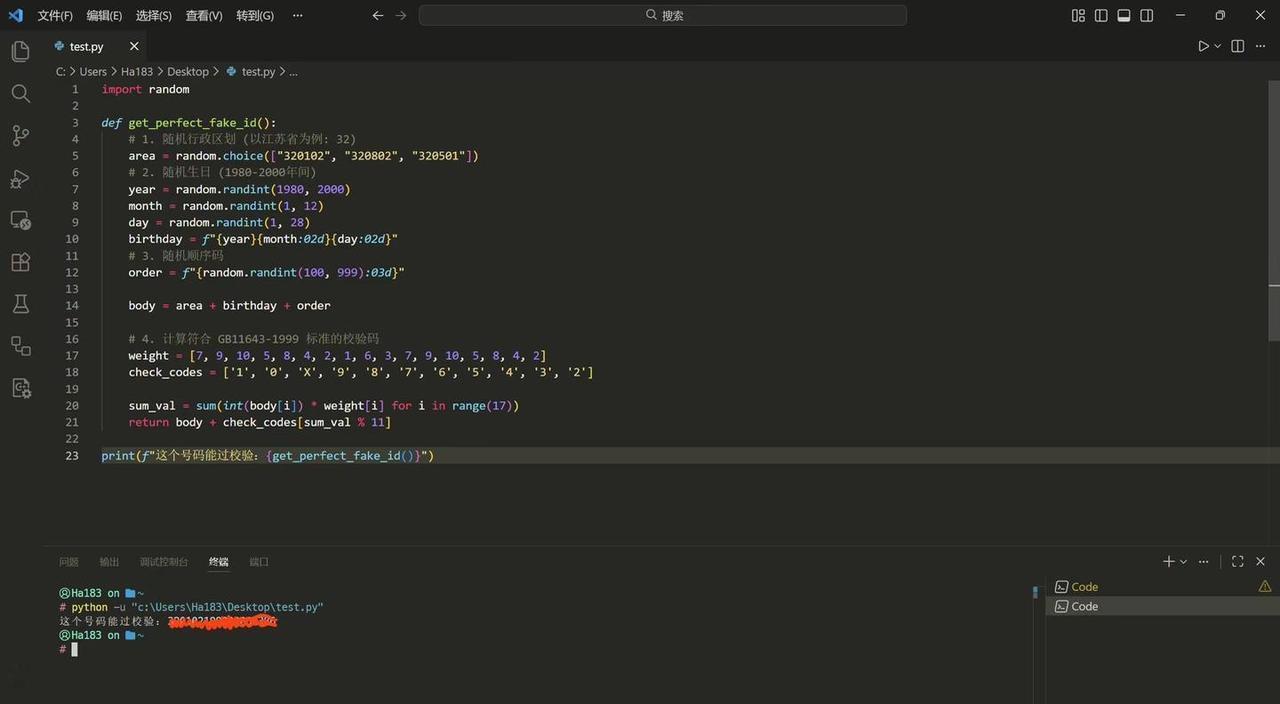The image size is (1280, 704).
Task: Open the Testing flask view
Action: (x=20, y=304)
